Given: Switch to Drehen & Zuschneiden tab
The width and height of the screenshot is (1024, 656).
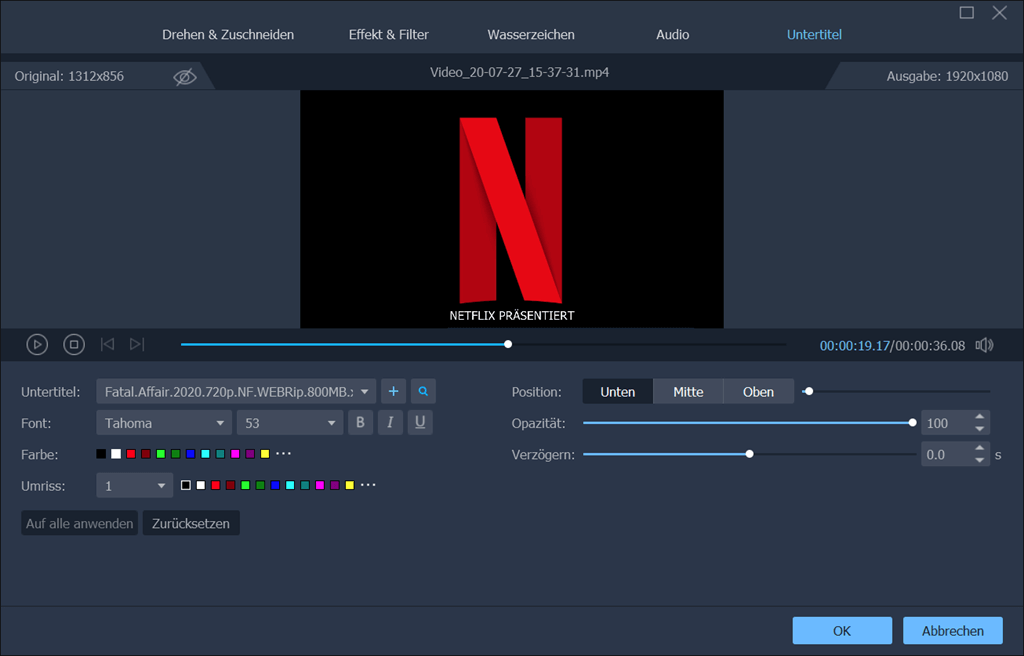Looking at the screenshot, I should (228, 35).
